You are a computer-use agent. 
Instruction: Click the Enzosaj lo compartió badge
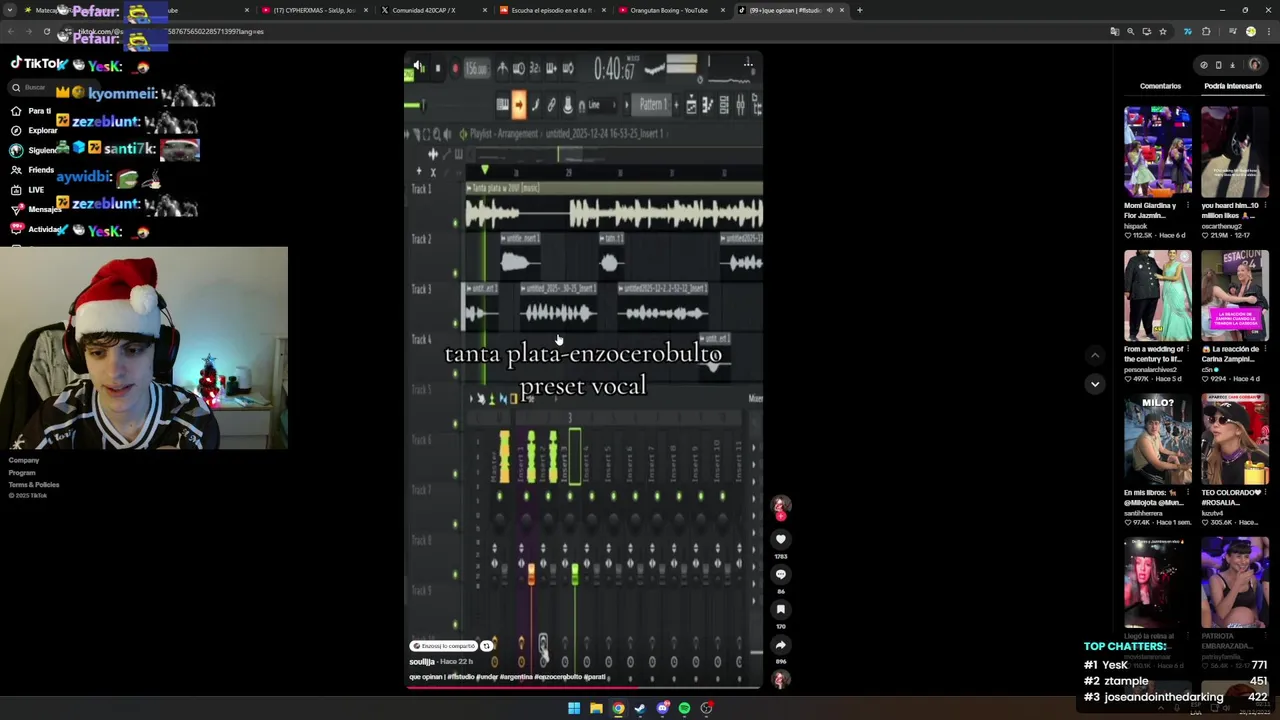coord(444,646)
